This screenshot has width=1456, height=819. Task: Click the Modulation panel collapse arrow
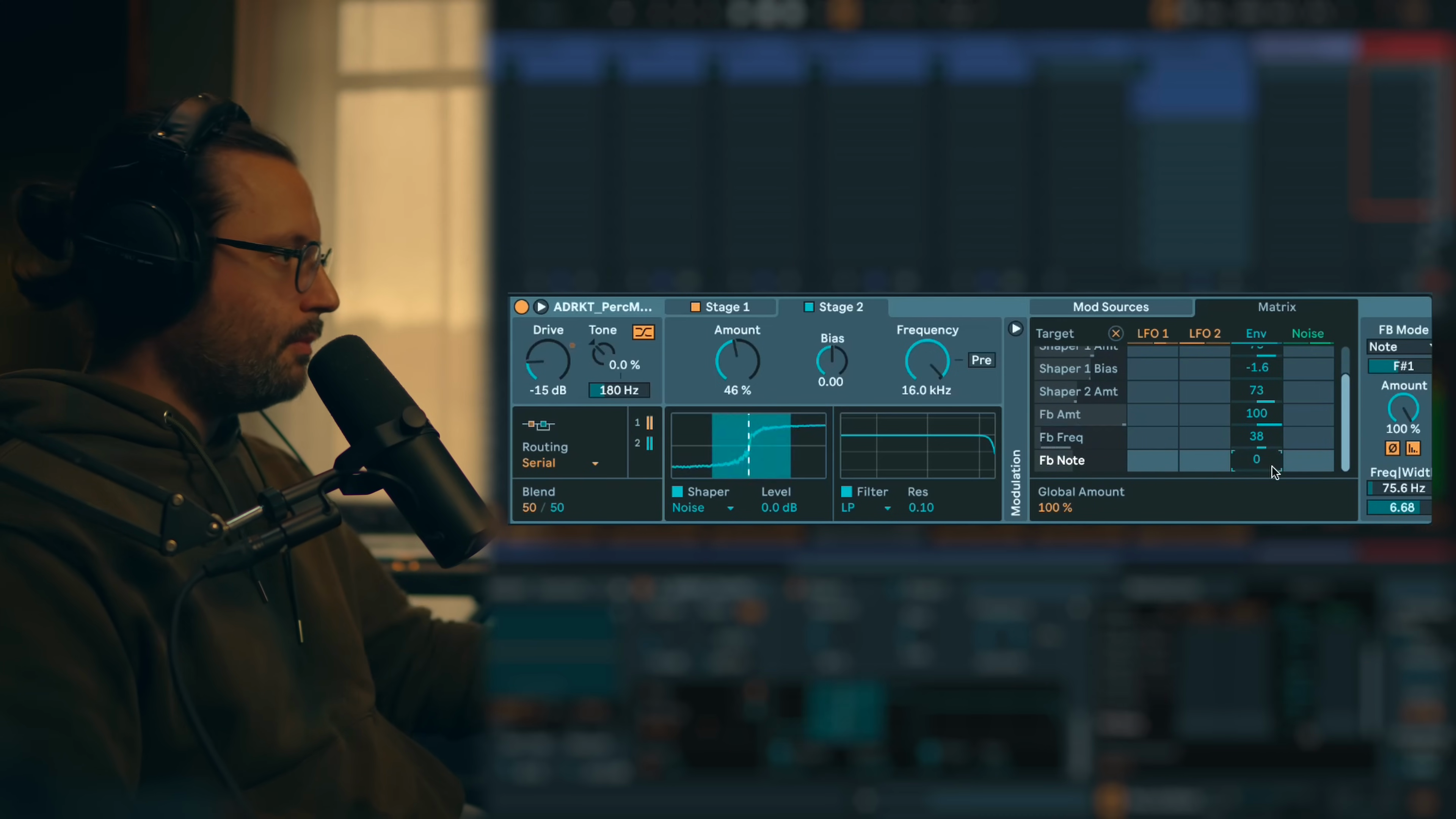(x=1015, y=329)
